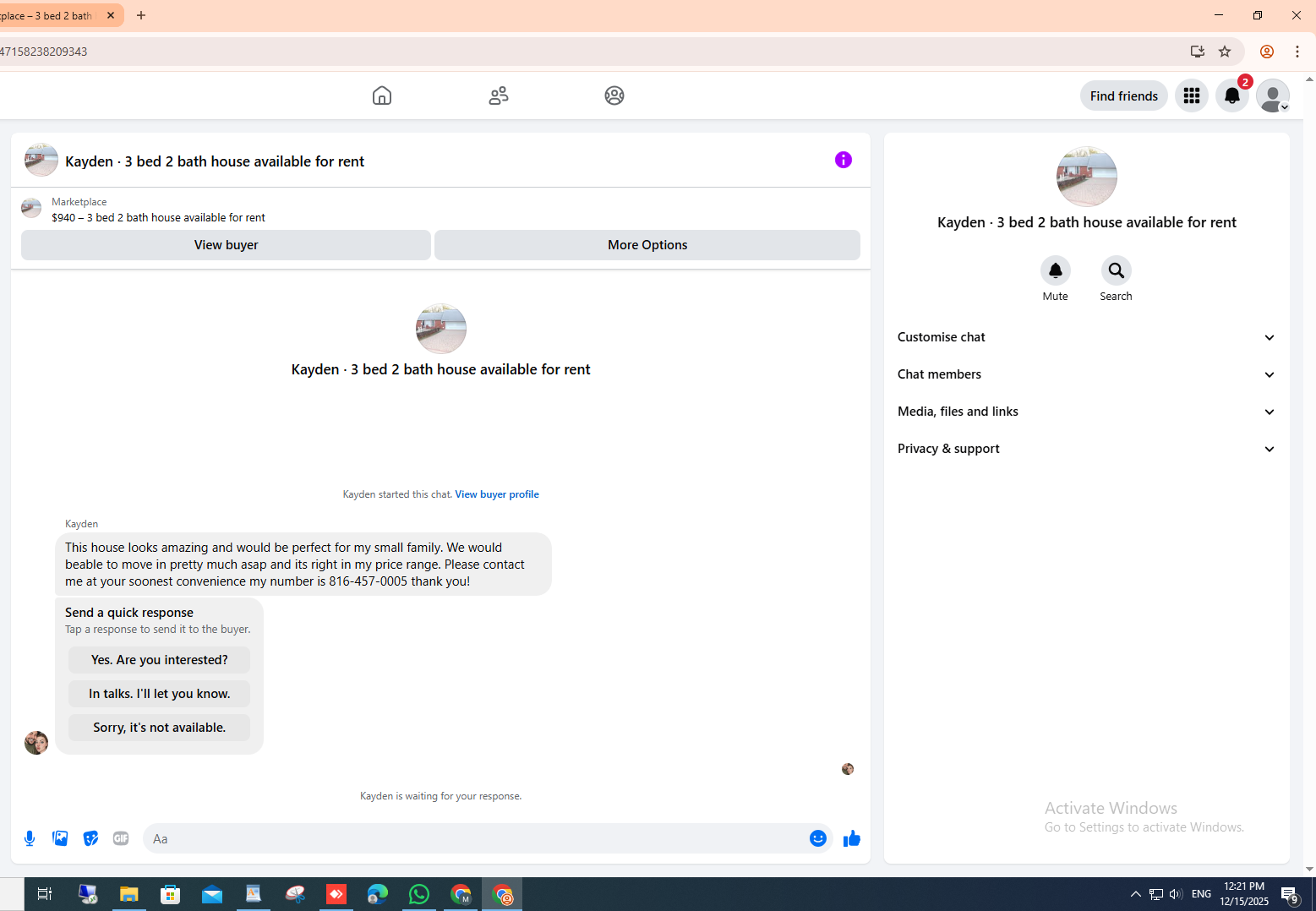Screen dimensions: 1316x911
Task: Open the volume control in system tray
Action: click(1176, 894)
